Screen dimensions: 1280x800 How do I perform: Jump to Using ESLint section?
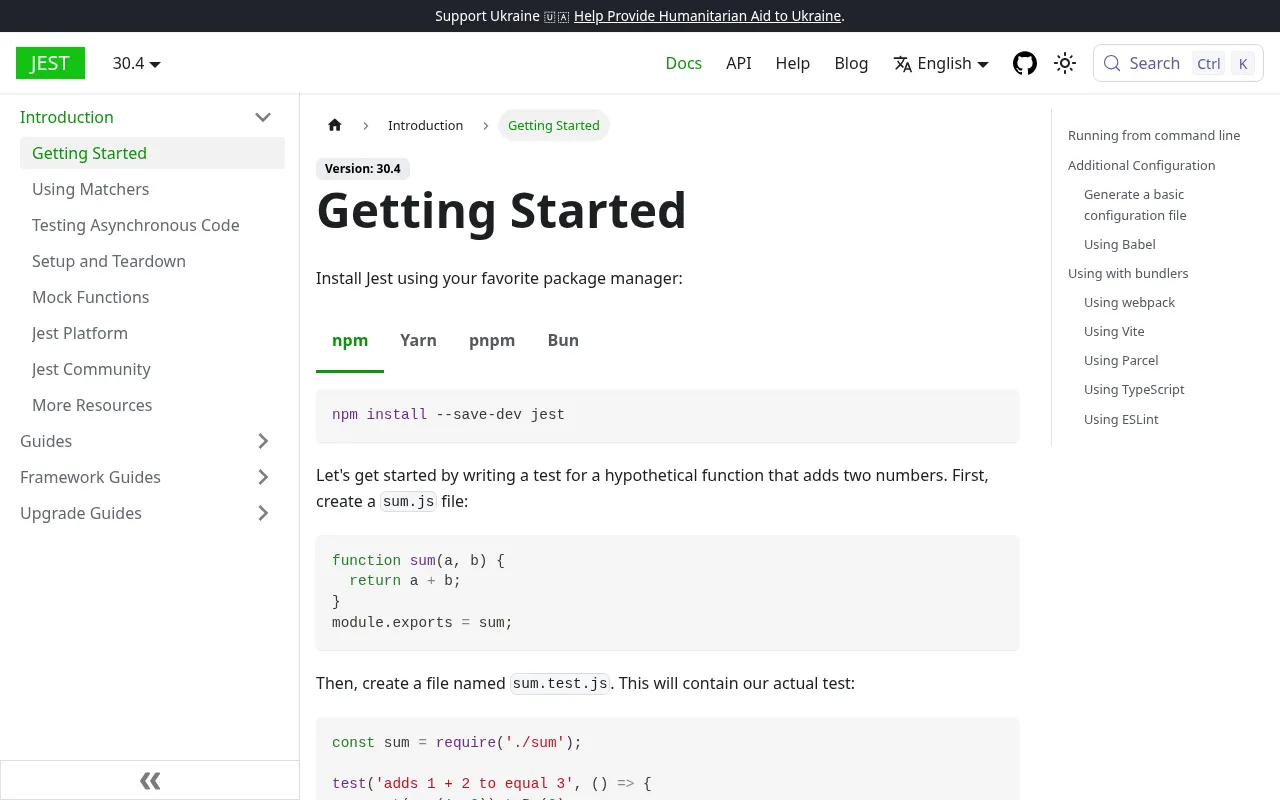(x=1121, y=419)
